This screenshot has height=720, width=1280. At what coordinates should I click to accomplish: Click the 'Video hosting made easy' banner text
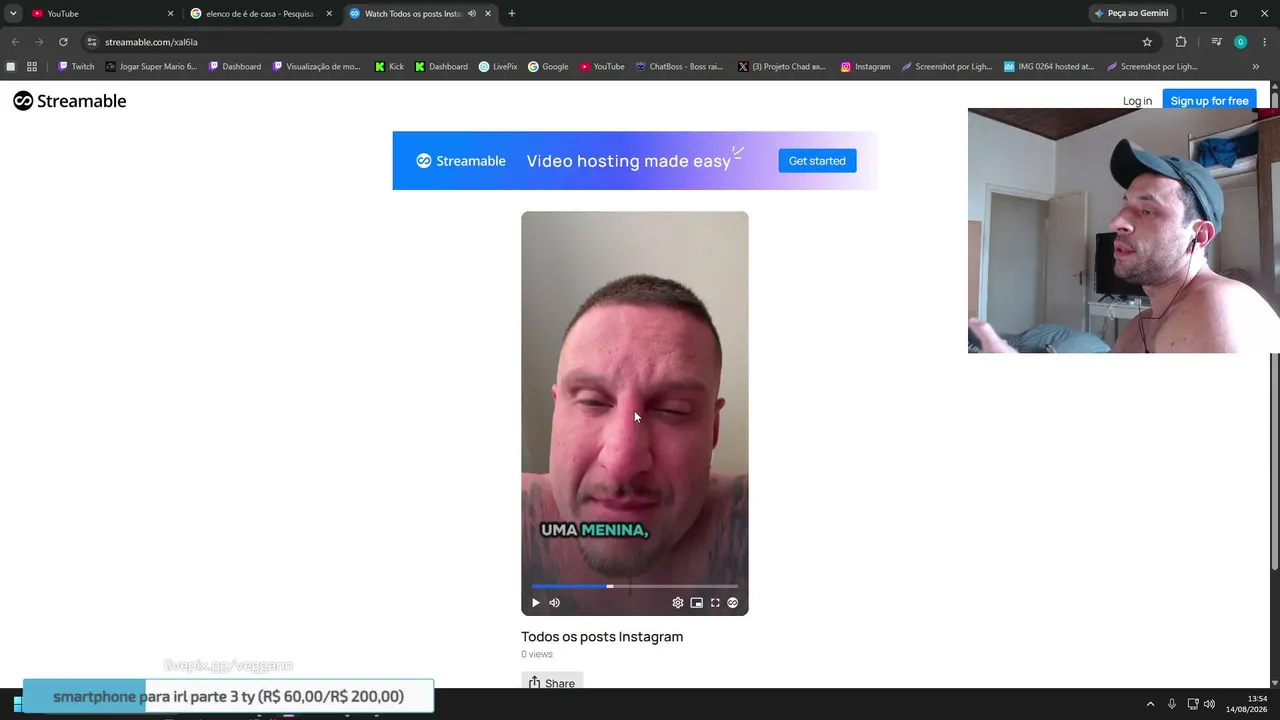tap(629, 161)
